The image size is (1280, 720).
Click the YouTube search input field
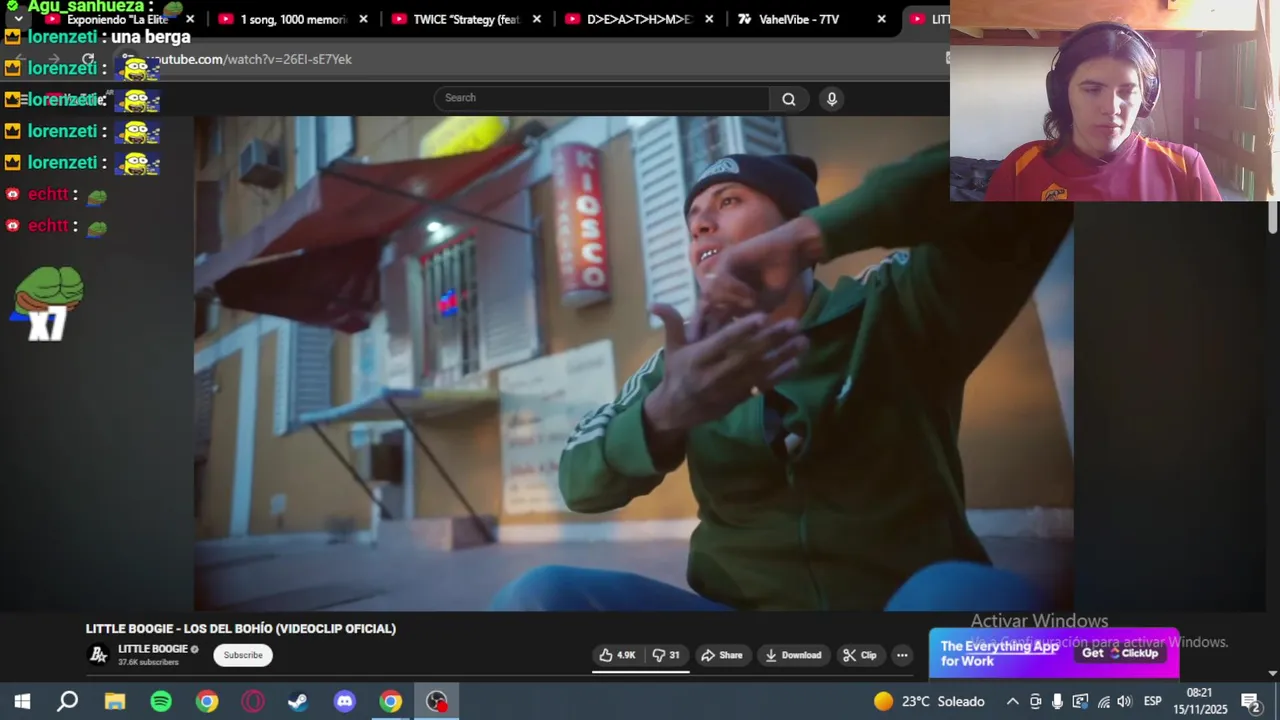pos(601,98)
